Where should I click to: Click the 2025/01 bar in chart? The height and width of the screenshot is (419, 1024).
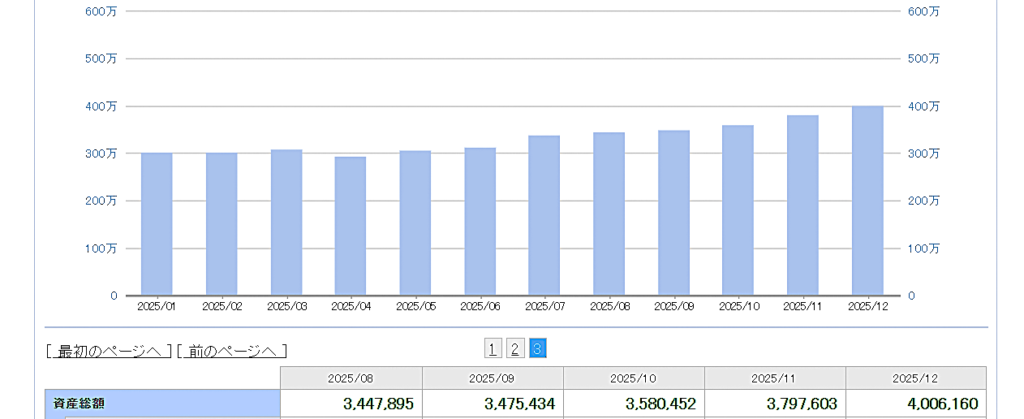(157, 224)
